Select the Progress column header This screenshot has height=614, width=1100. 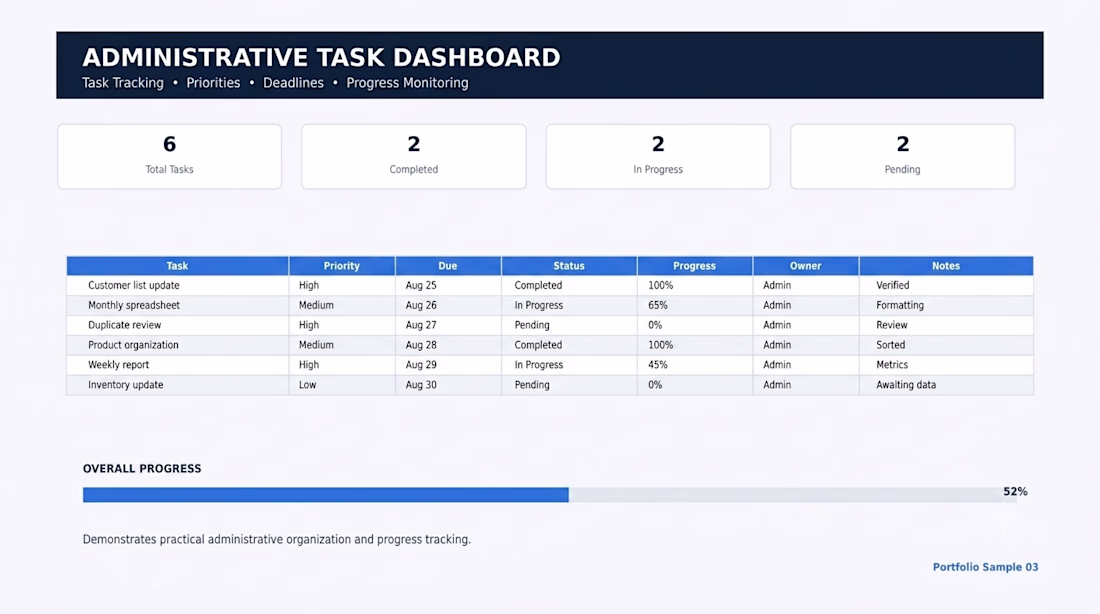(x=695, y=266)
